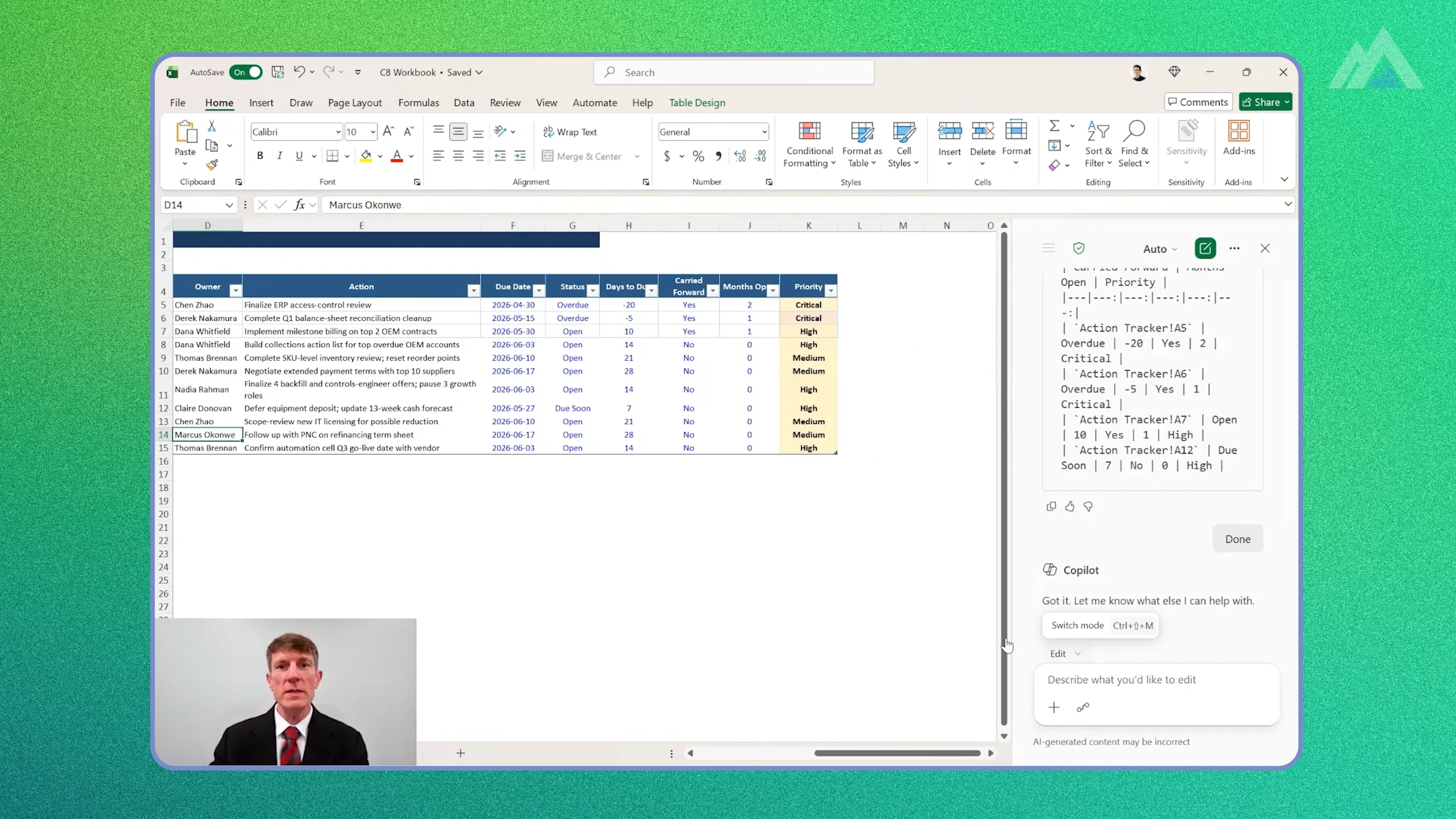This screenshot has width=1456, height=819.
Task: Click the Comments button
Action: (x=1198, y=102)
